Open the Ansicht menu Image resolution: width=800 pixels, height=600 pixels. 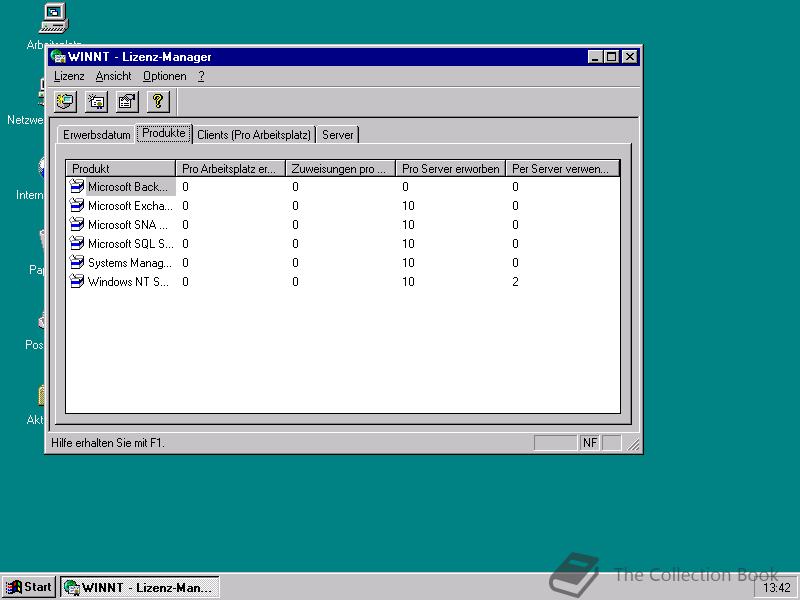(113, 77)
